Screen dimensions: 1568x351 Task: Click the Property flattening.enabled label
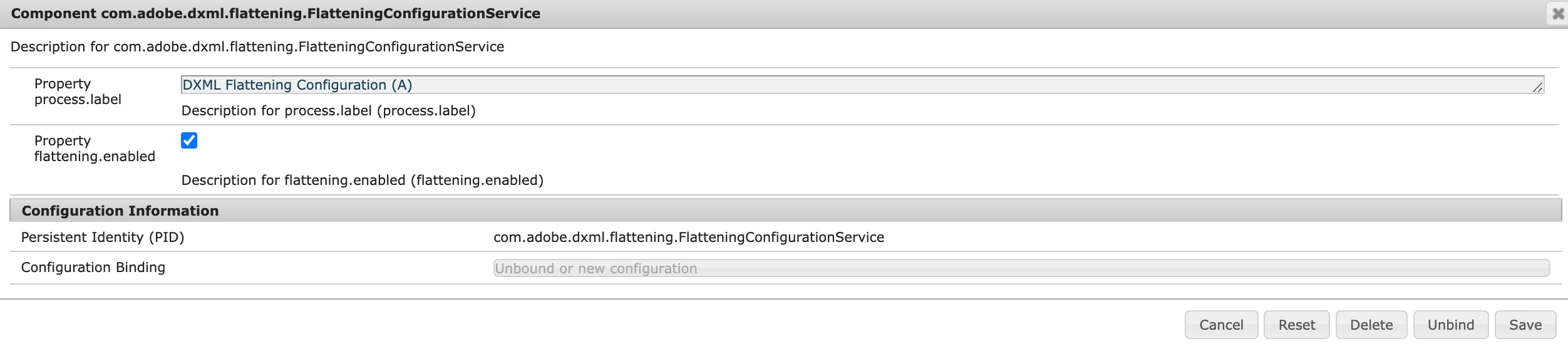click(x=95, y=149)
